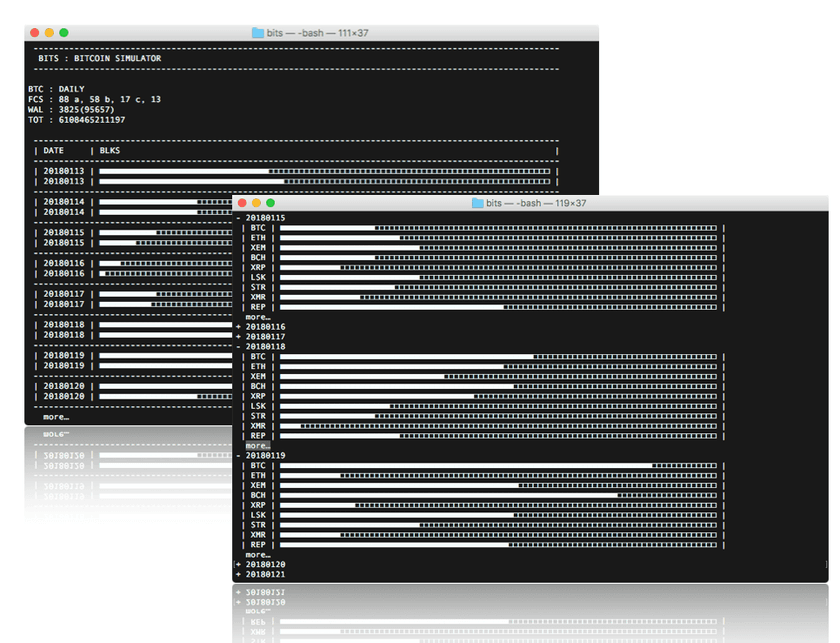Click the 'TOT : 6108465211197' line

pos(77,120)
